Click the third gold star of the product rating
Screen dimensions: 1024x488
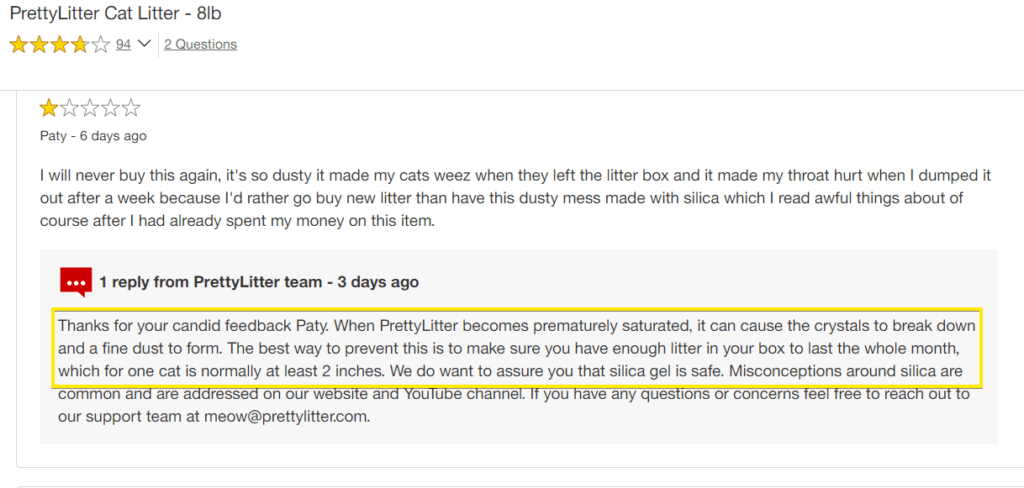[59, 44]
